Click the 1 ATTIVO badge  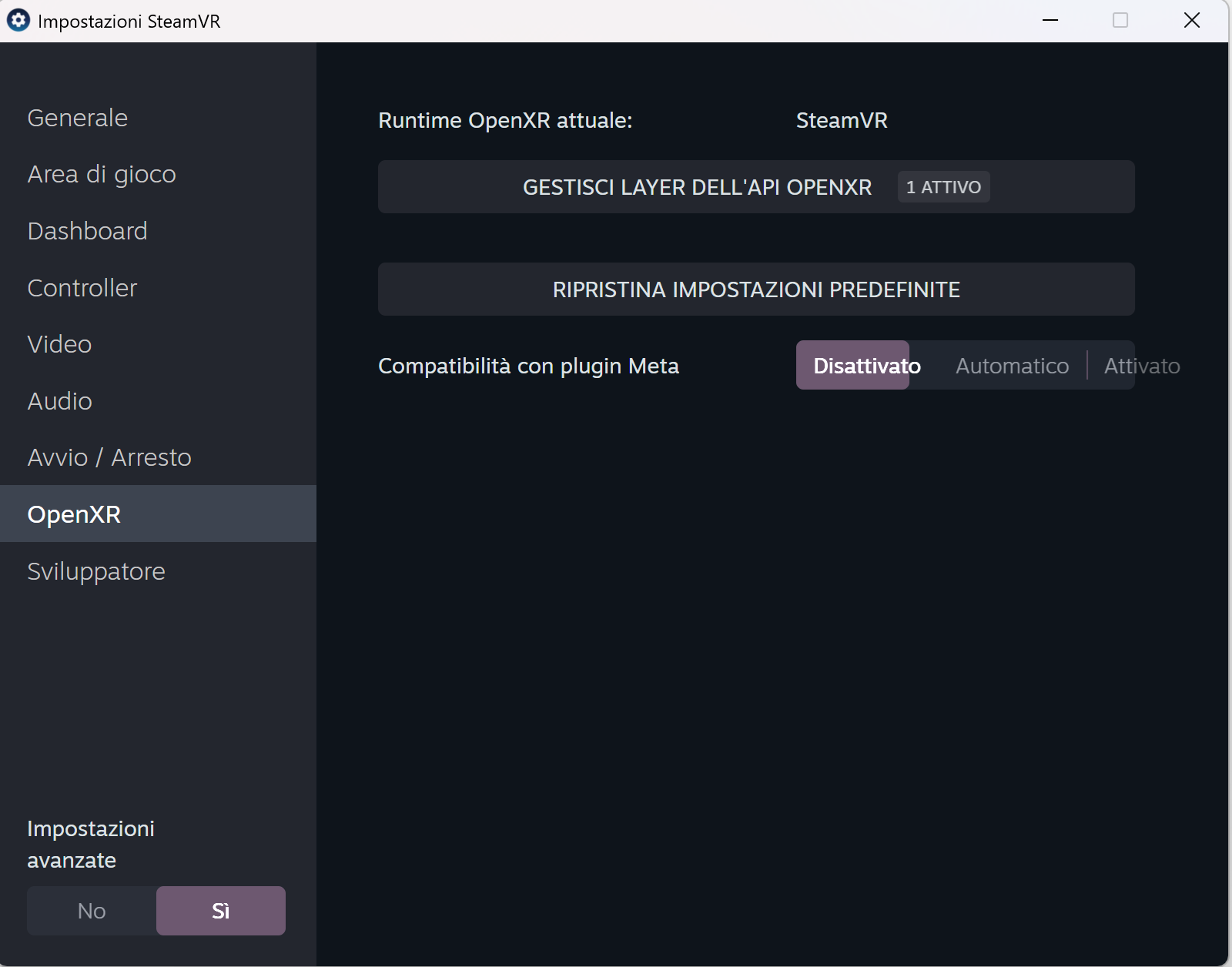(x=943, y=187)
